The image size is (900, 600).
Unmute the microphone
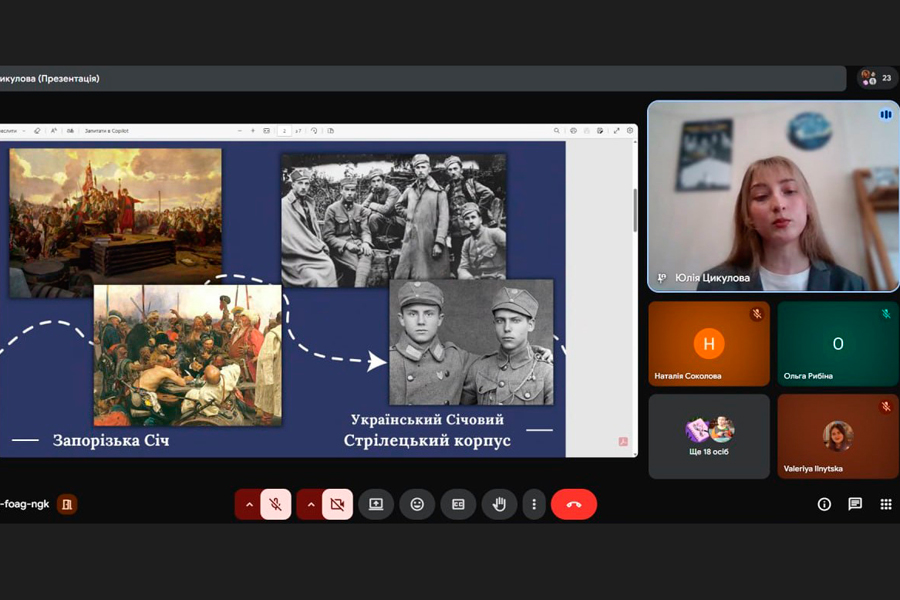276,505
